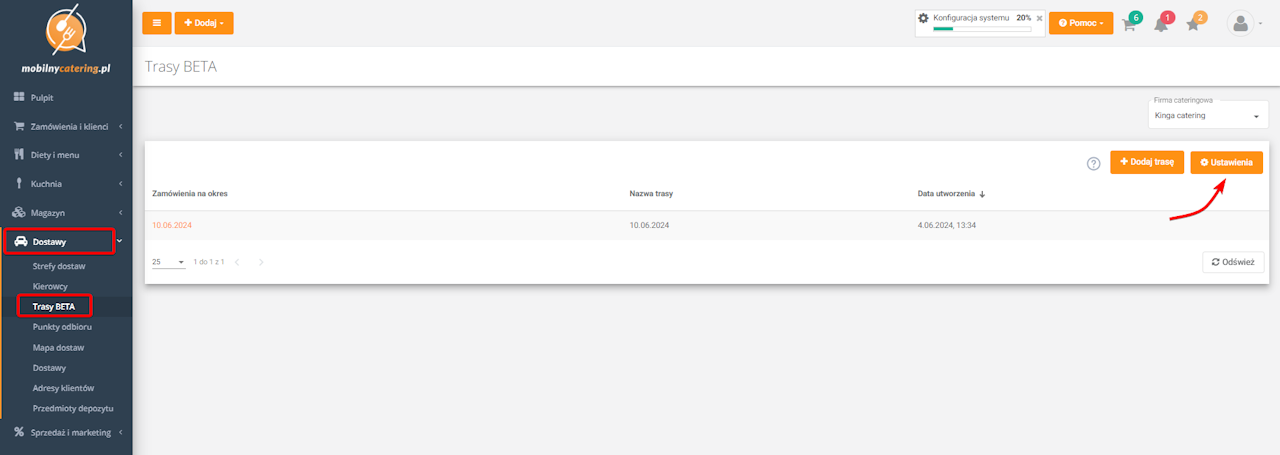Image resolution: width=1280 pixels, height=455 pixels.
Task: Go to Mapa dostaw
Action: (58, 347)
